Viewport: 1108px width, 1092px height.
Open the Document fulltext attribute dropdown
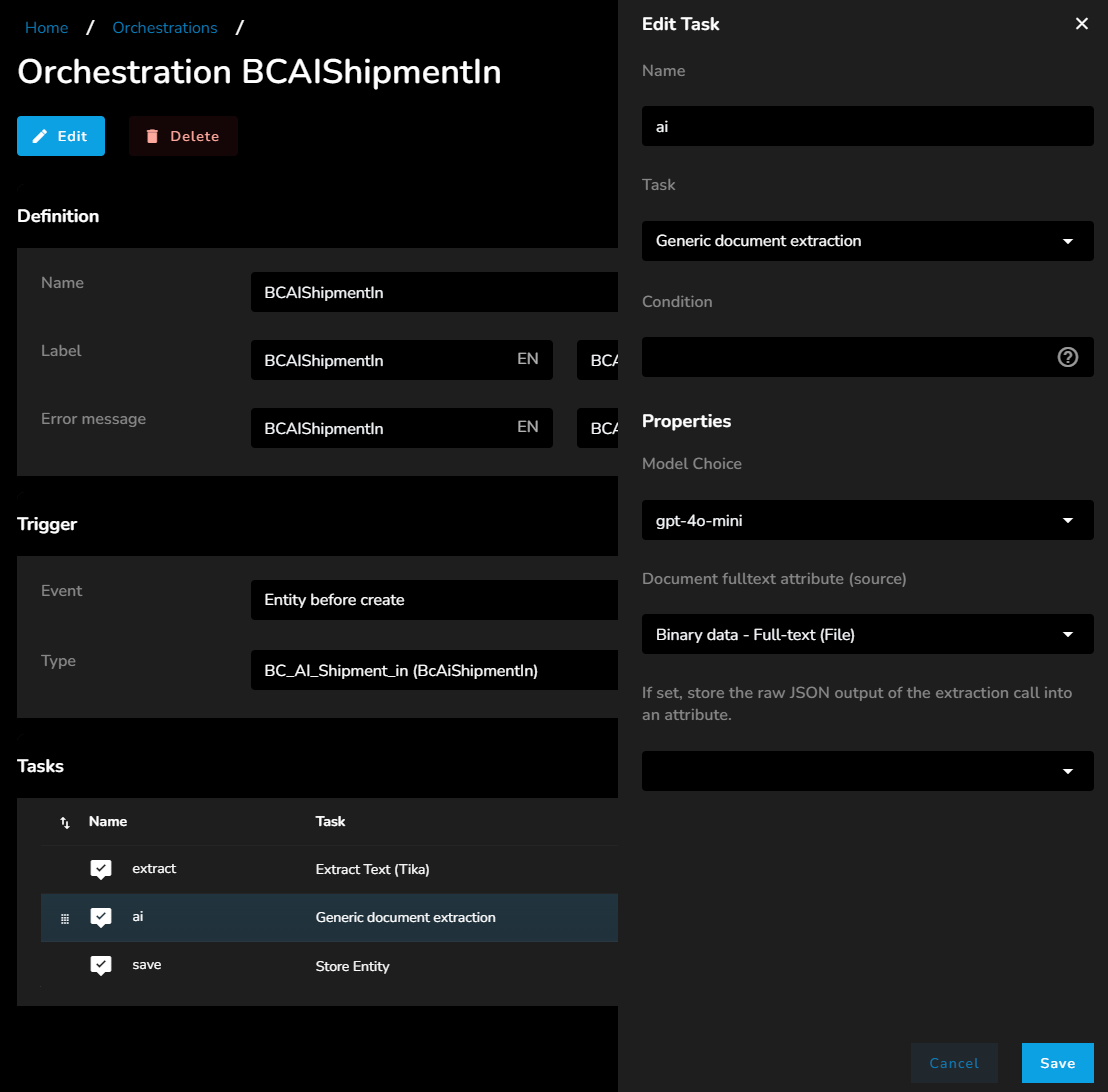pos(866,634)
